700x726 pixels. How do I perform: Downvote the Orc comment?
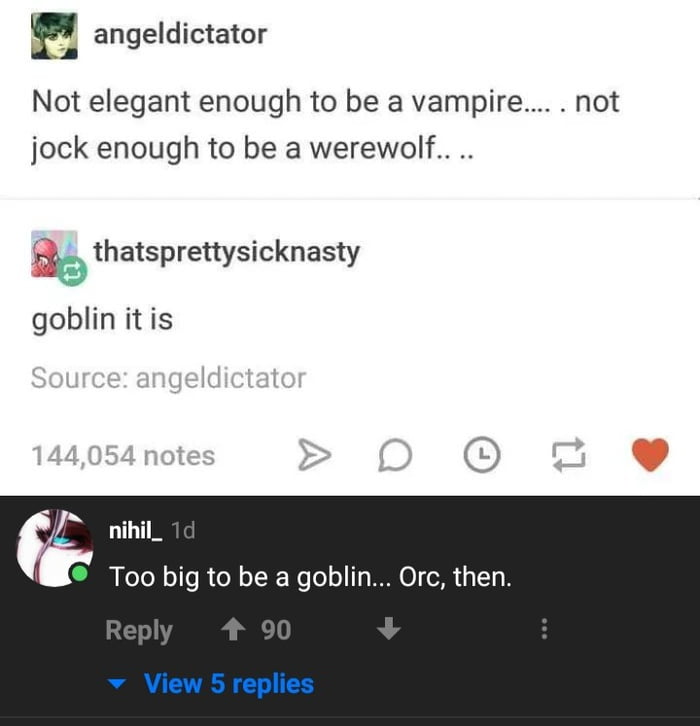(x=388, y=628)
